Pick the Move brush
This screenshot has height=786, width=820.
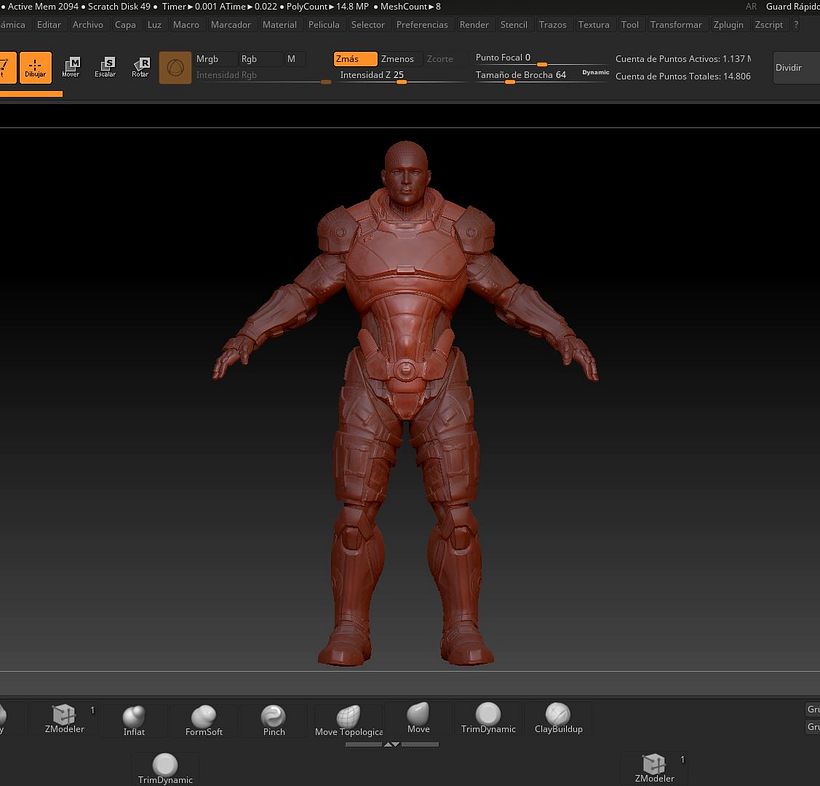pyautogui.click(x=418, y=718)
